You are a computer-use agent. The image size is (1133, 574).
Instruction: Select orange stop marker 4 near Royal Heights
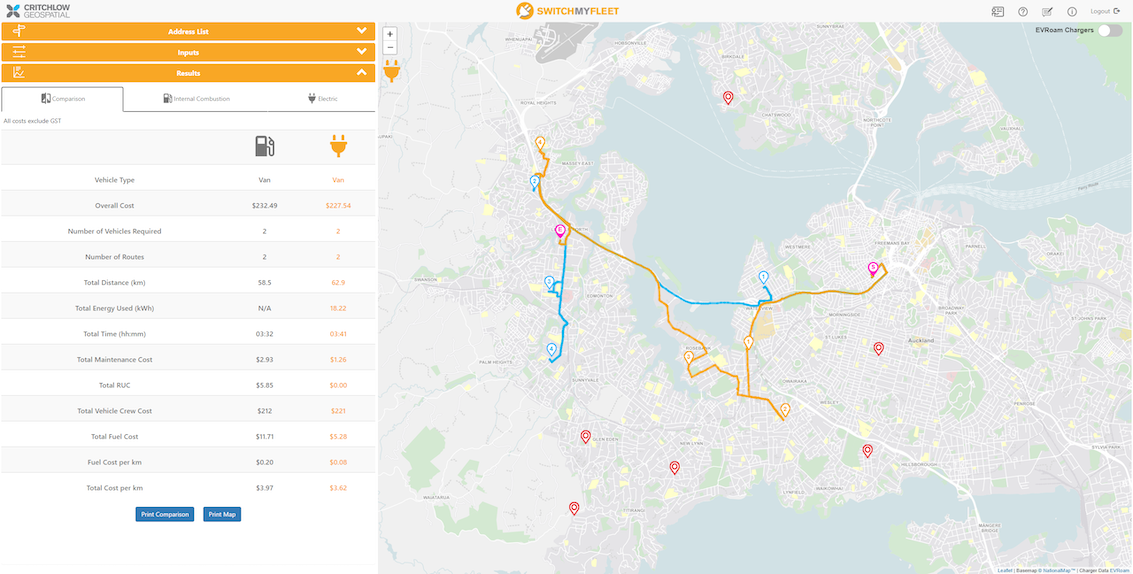pyautogui.click(x=539, y=143)
